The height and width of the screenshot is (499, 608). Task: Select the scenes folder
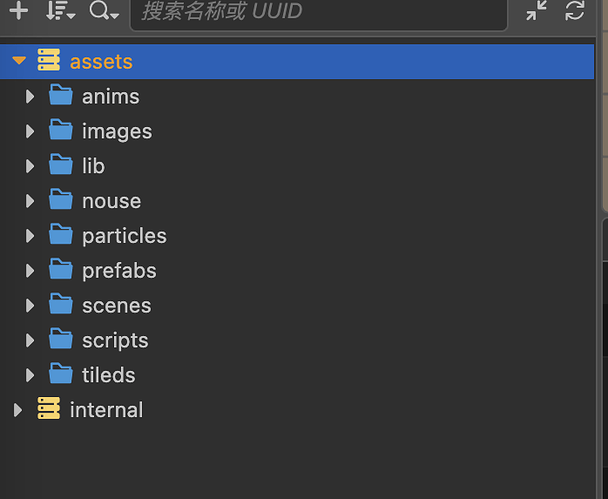(116, 306)
